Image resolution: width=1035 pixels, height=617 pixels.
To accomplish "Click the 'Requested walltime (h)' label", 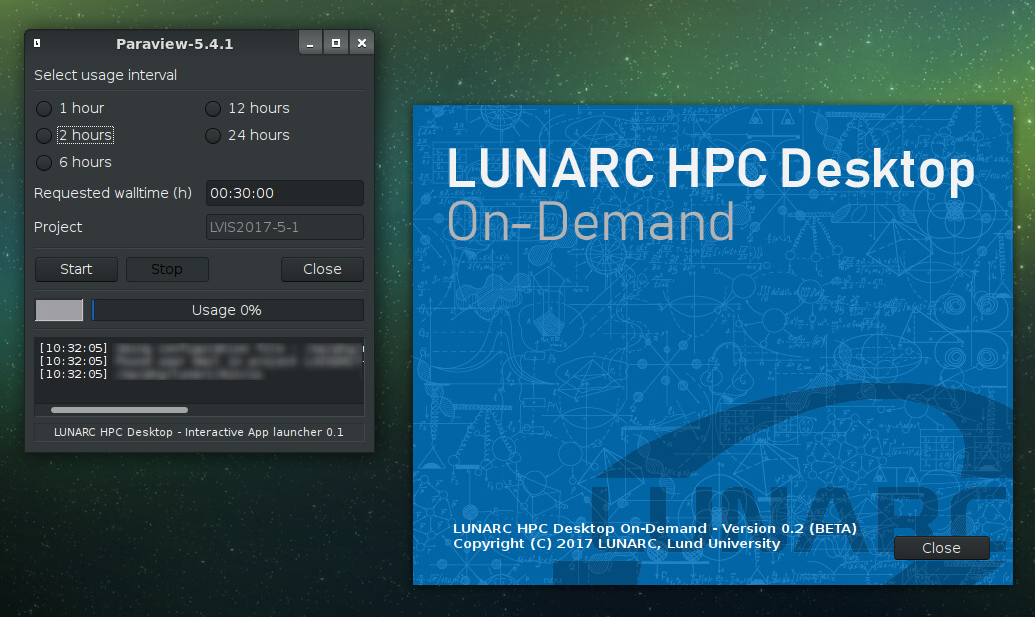I will pos(113,193).
